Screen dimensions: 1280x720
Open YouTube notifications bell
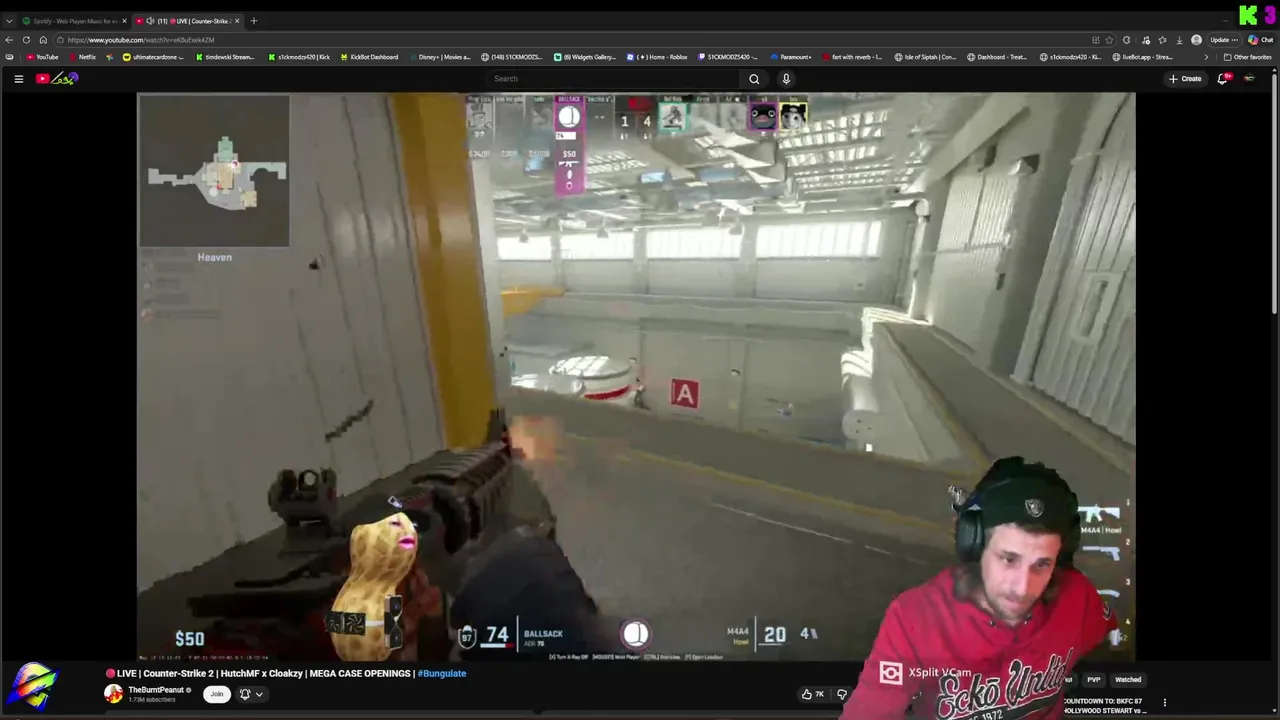point(1222,78)
